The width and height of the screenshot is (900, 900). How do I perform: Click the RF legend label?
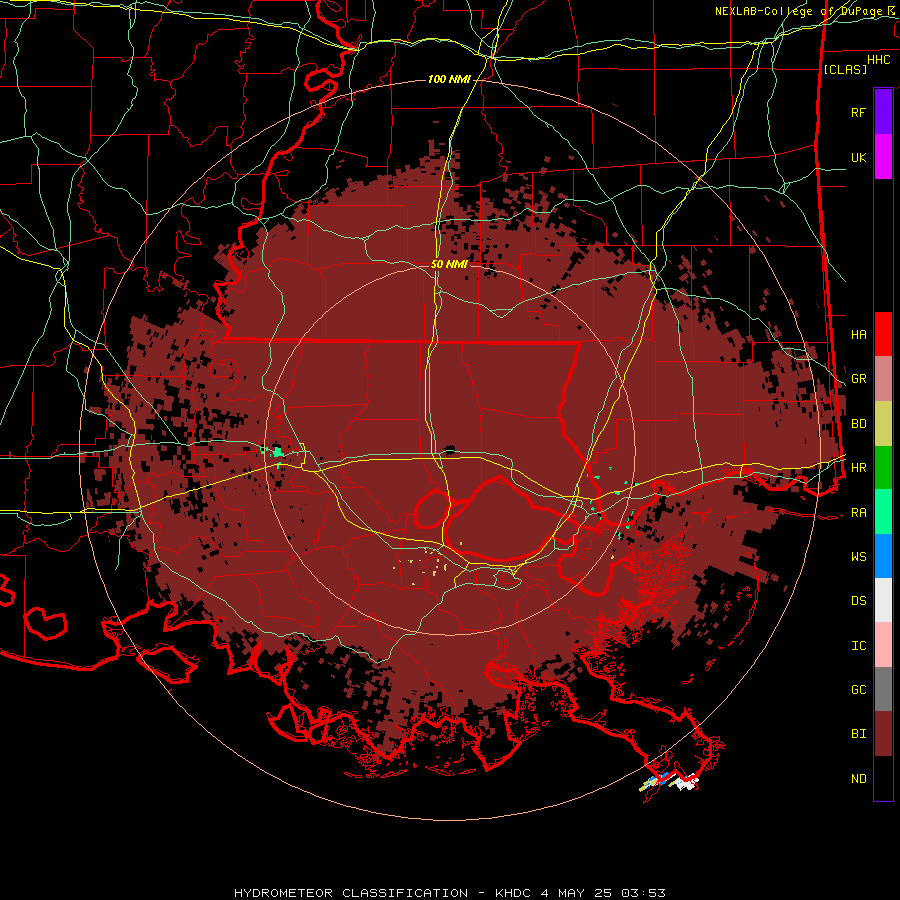tap(858, 112)
